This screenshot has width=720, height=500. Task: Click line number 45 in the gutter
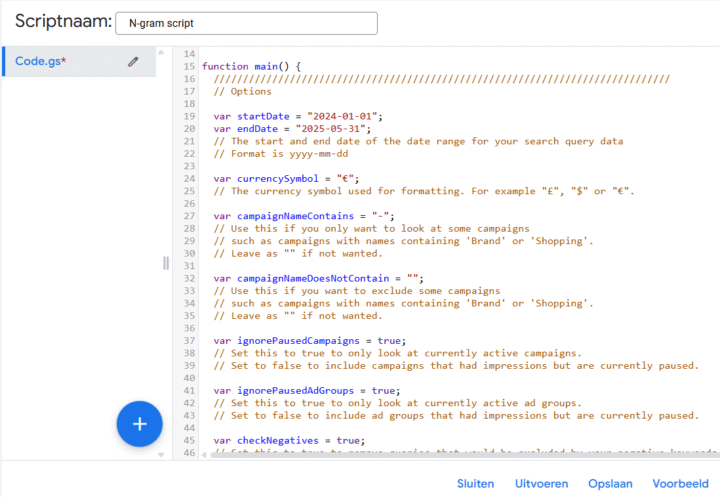point(189,440)
